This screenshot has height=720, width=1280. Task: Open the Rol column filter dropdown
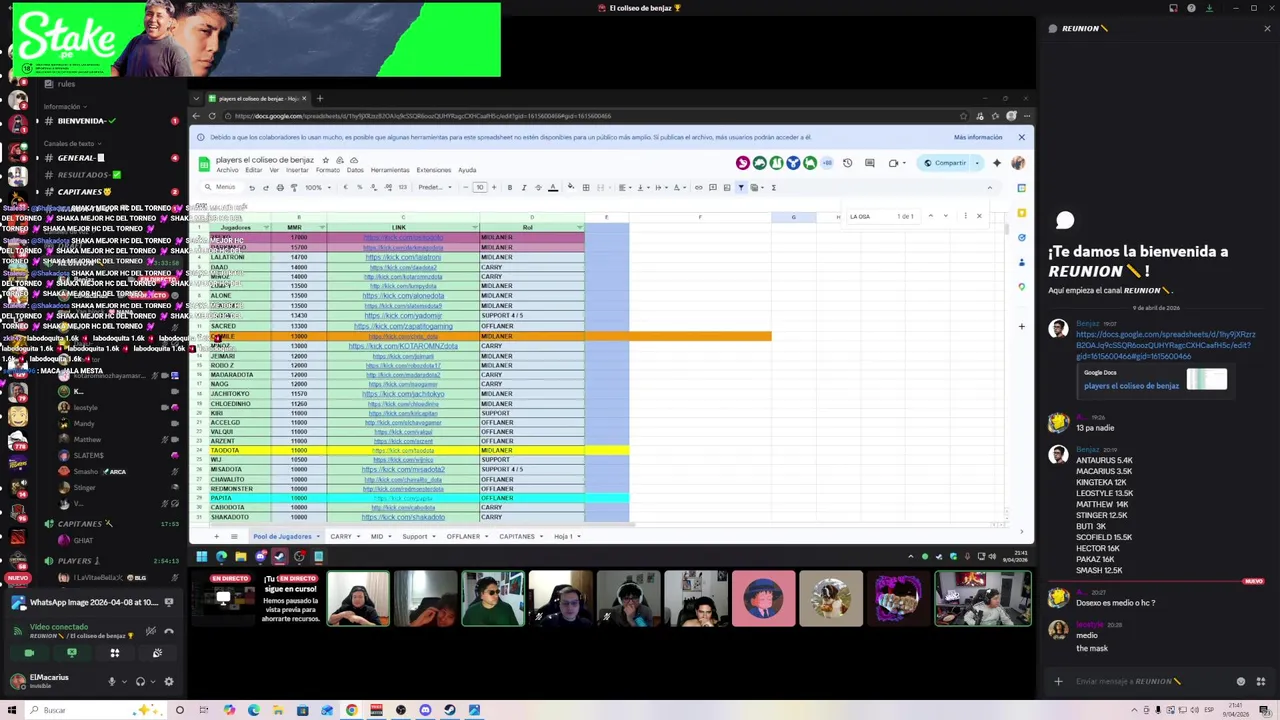tap(579, 227)
